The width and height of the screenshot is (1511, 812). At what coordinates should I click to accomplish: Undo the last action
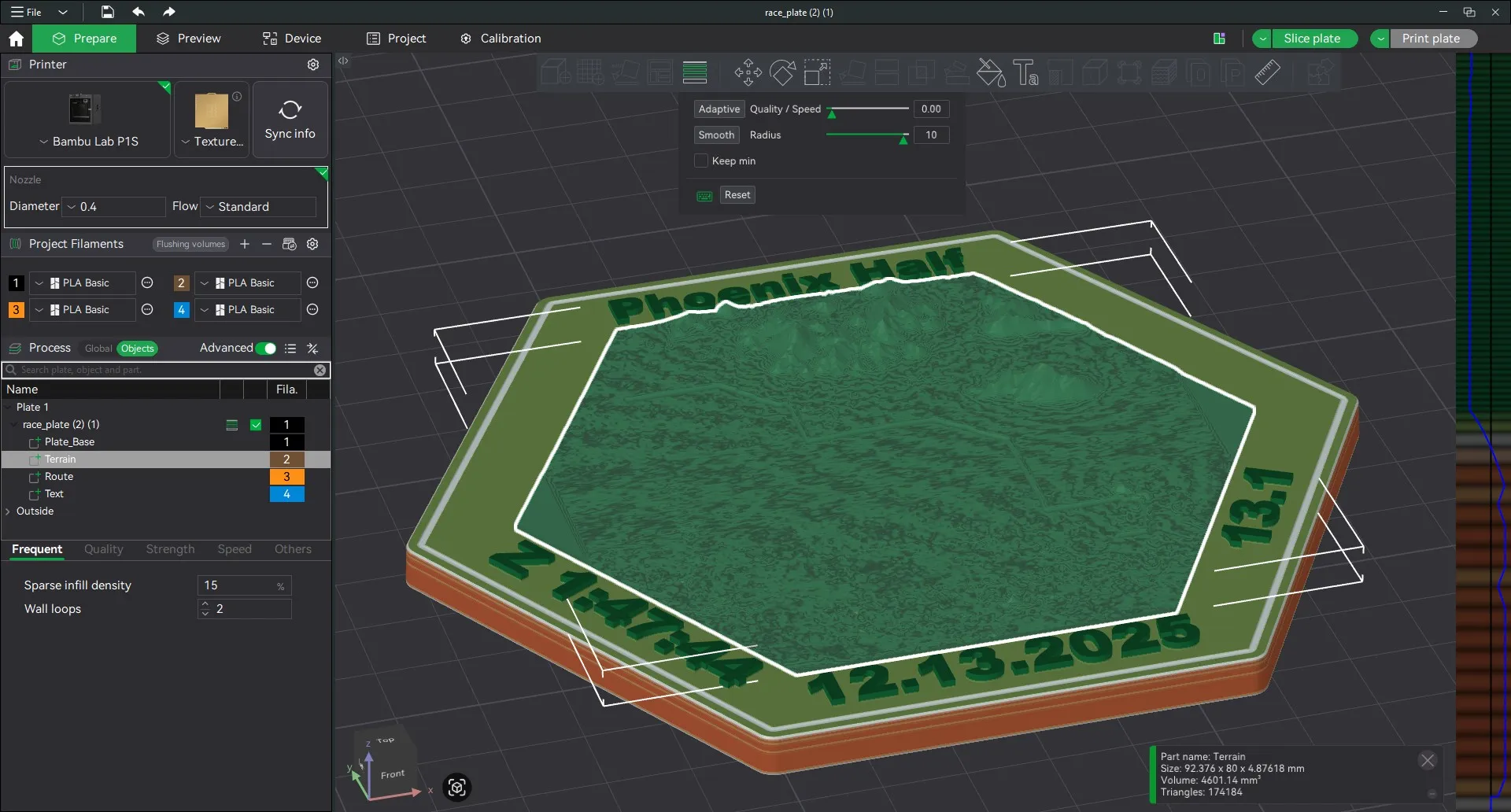[x=139, y=12]
